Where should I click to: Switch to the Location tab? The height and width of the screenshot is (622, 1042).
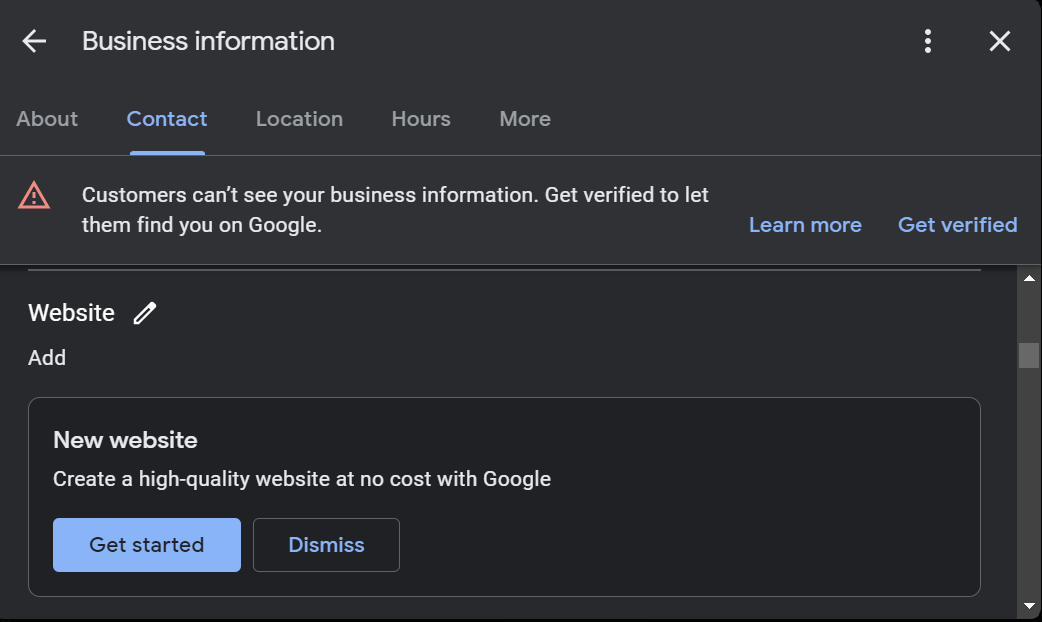(299, 118)
